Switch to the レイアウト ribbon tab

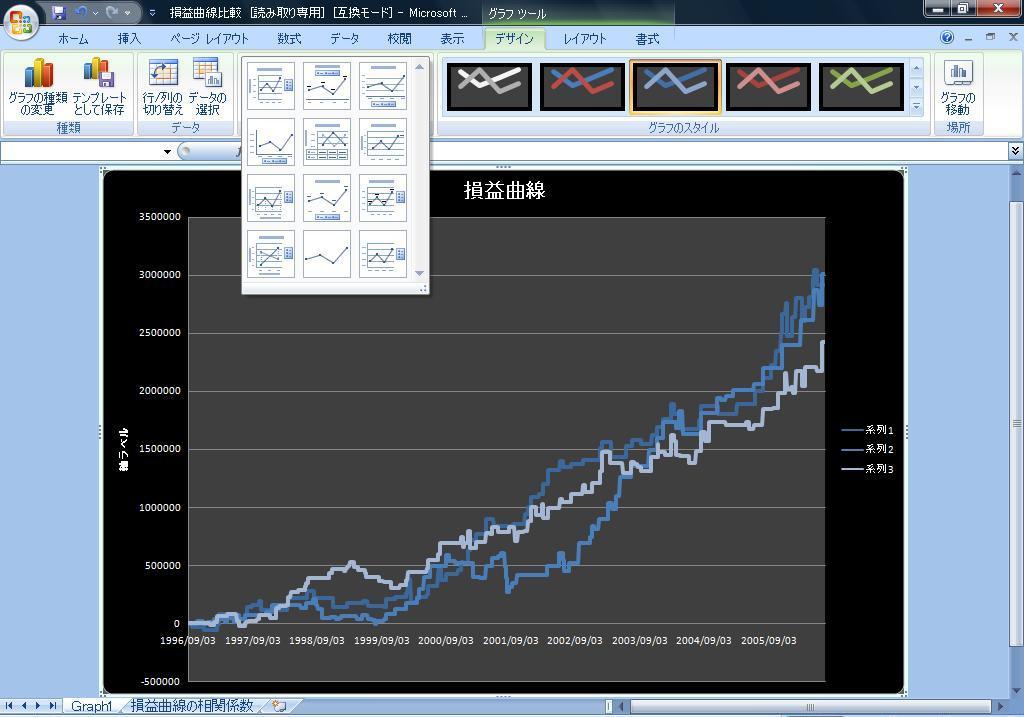tap(584, 39)
